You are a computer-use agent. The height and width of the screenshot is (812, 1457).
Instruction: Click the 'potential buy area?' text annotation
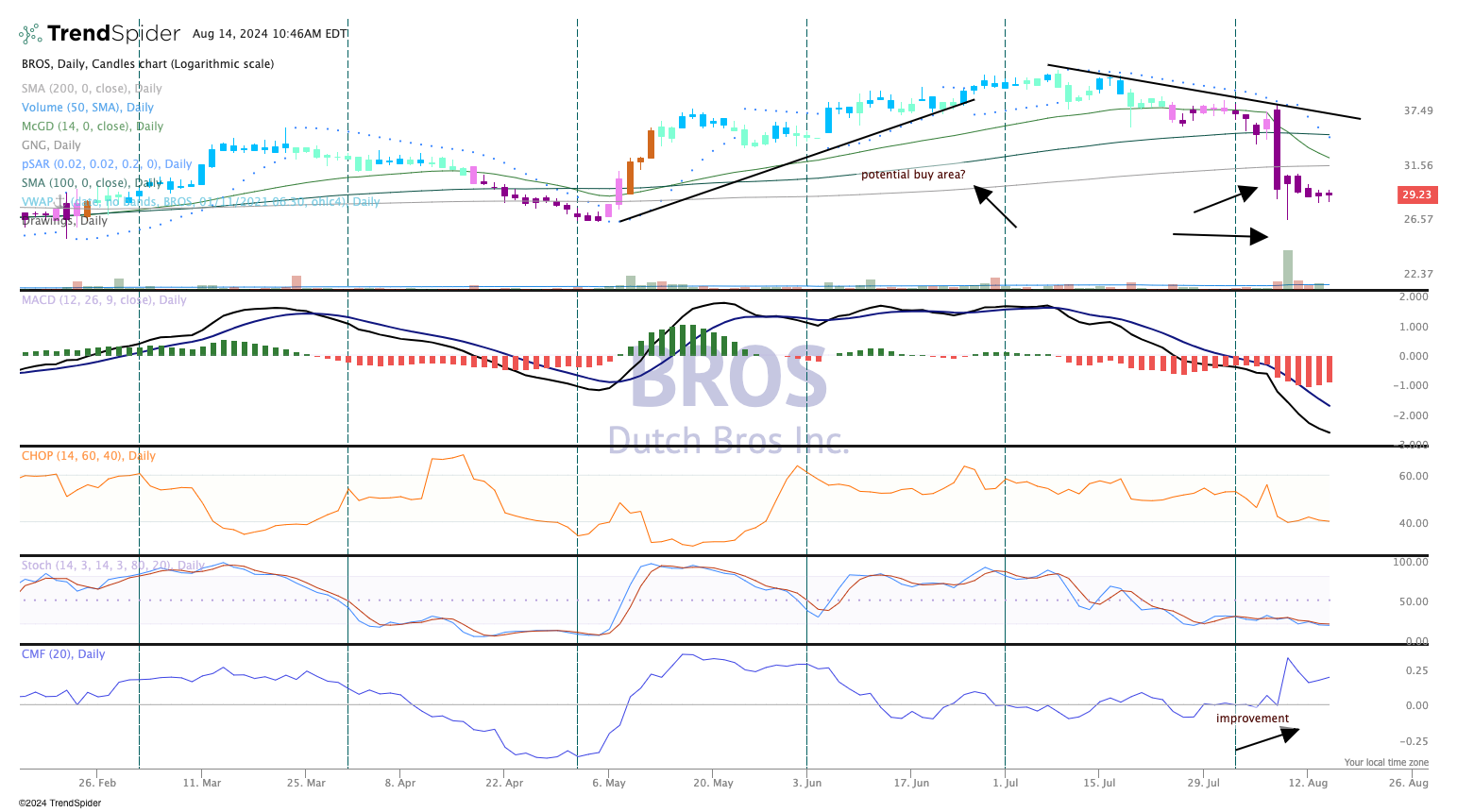pyautogui.click(x=913, y=175)
